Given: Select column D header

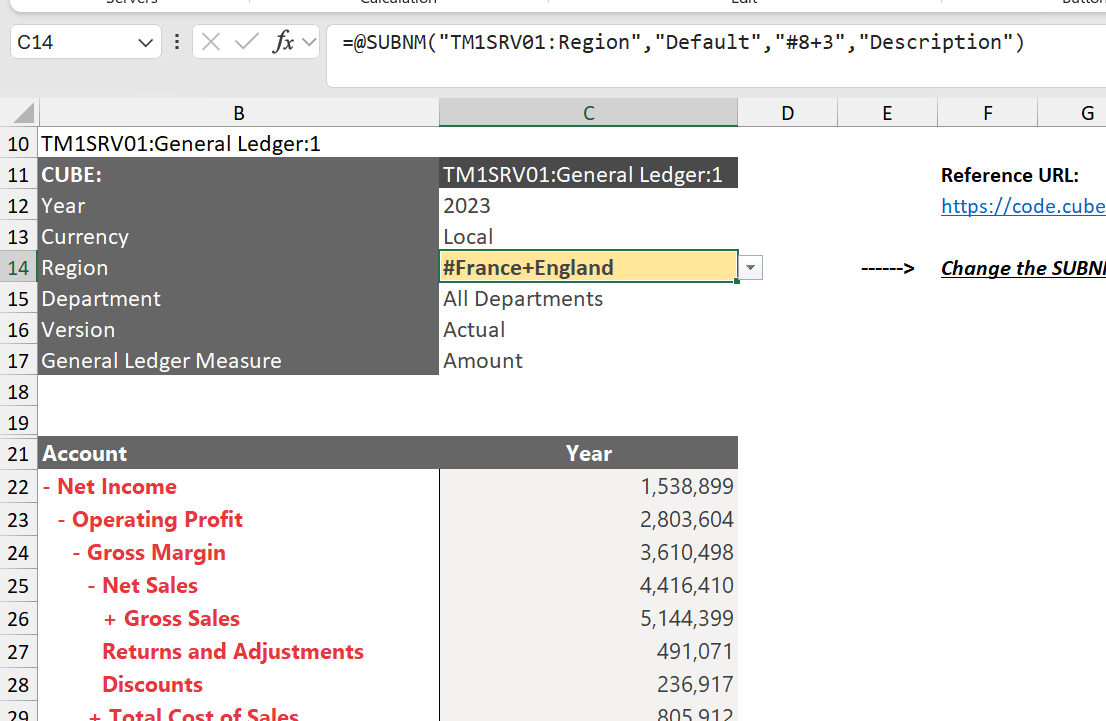Looking at the screenshot, I should coord(787,113).
